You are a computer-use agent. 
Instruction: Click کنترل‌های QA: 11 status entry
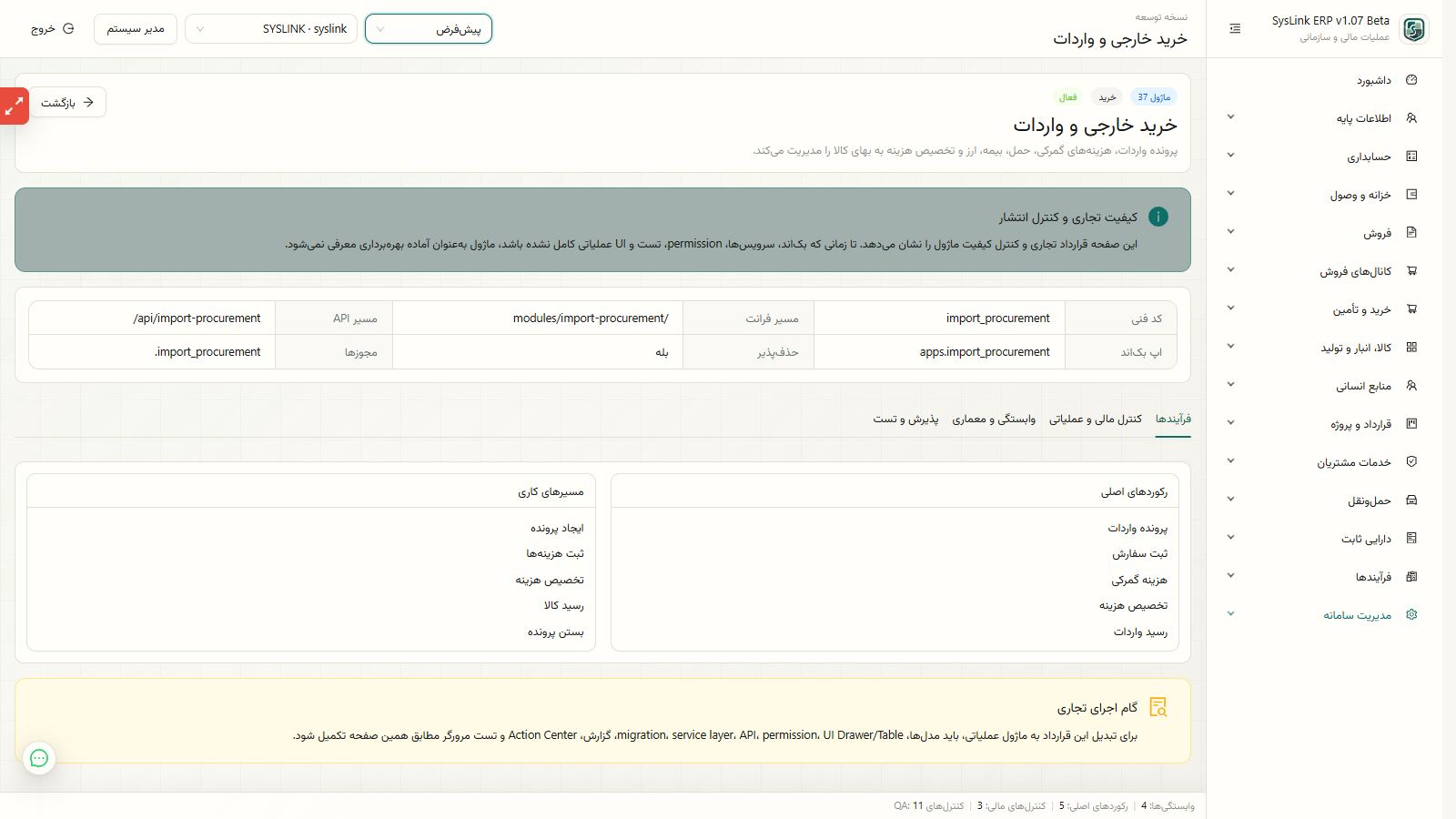(928, 806)
